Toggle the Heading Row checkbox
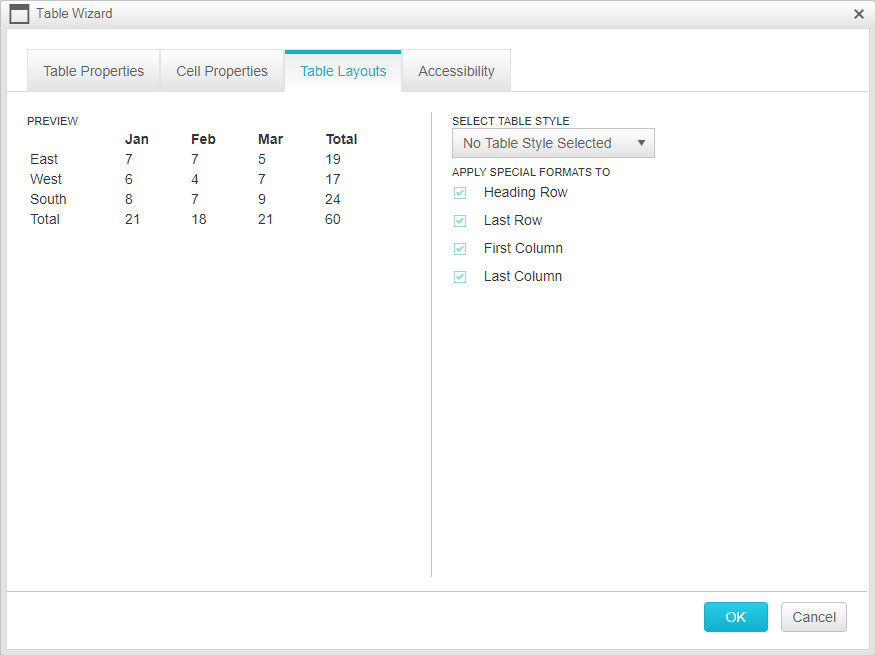This screenshot has width=875, height=655. 460,193
